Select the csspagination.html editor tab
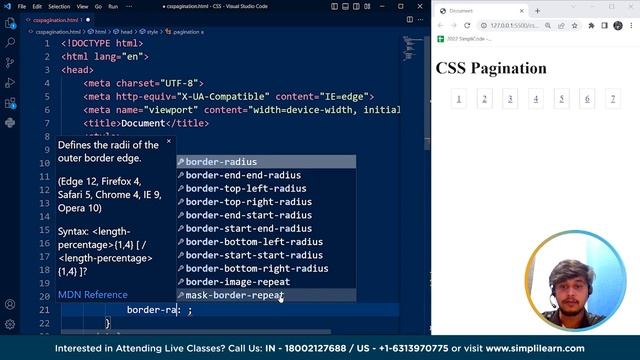Image resolution: width=640 pixels, height=360 pixels. (x=57, y=20)
